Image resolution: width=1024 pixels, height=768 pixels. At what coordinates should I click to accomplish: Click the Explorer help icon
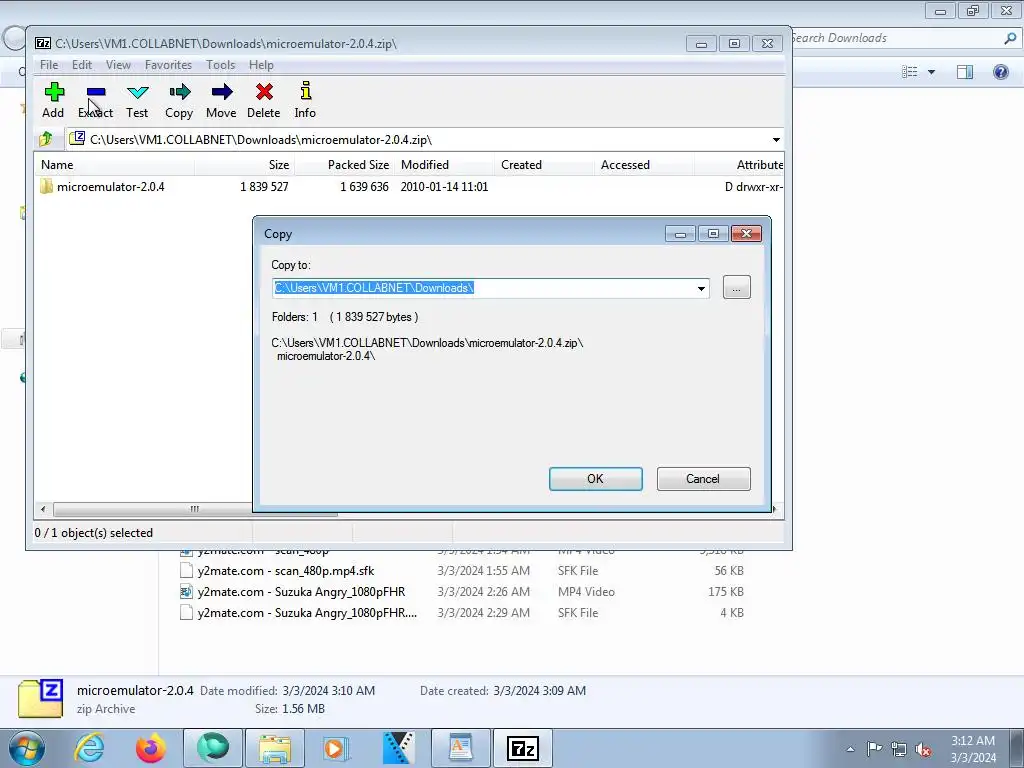pyautogui.click(x=1000, y=72)
